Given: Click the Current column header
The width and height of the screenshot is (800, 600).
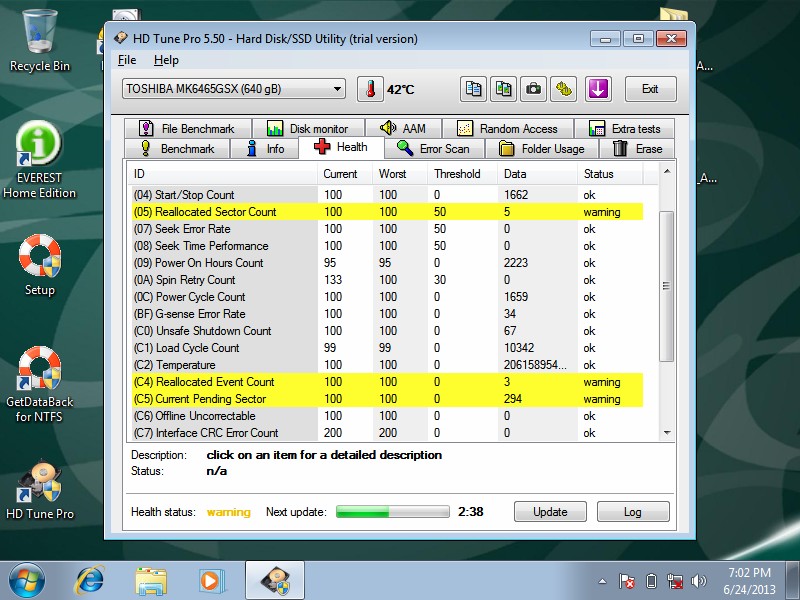Looking at the screenshot, I should 345,174.
